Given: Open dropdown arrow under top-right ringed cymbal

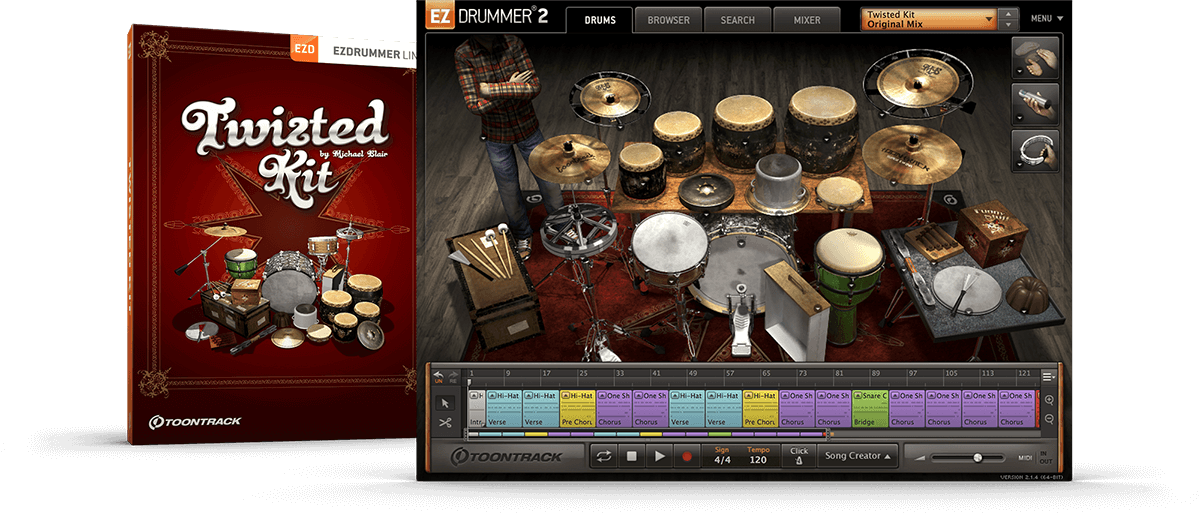Looking at the screenshot, I should tap(881, 113).
